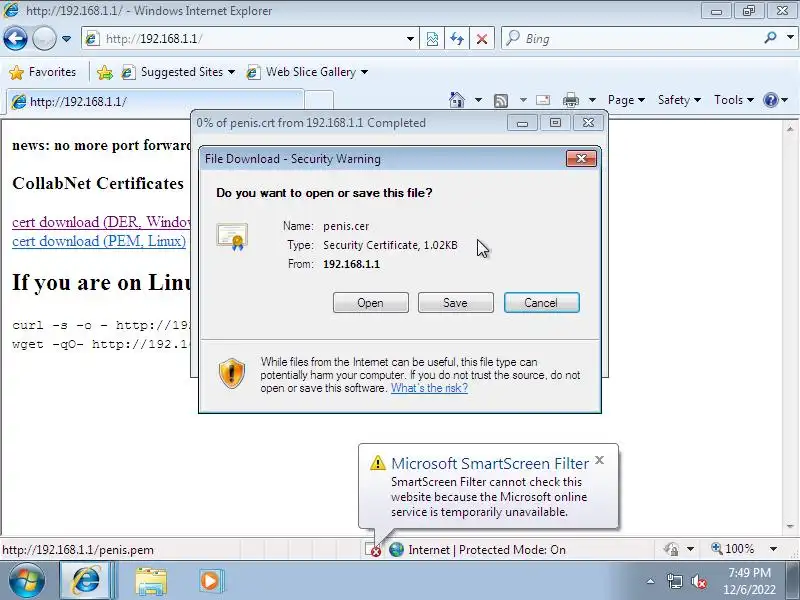Open Windows Media Player from taskbar

tap(210, 581)
